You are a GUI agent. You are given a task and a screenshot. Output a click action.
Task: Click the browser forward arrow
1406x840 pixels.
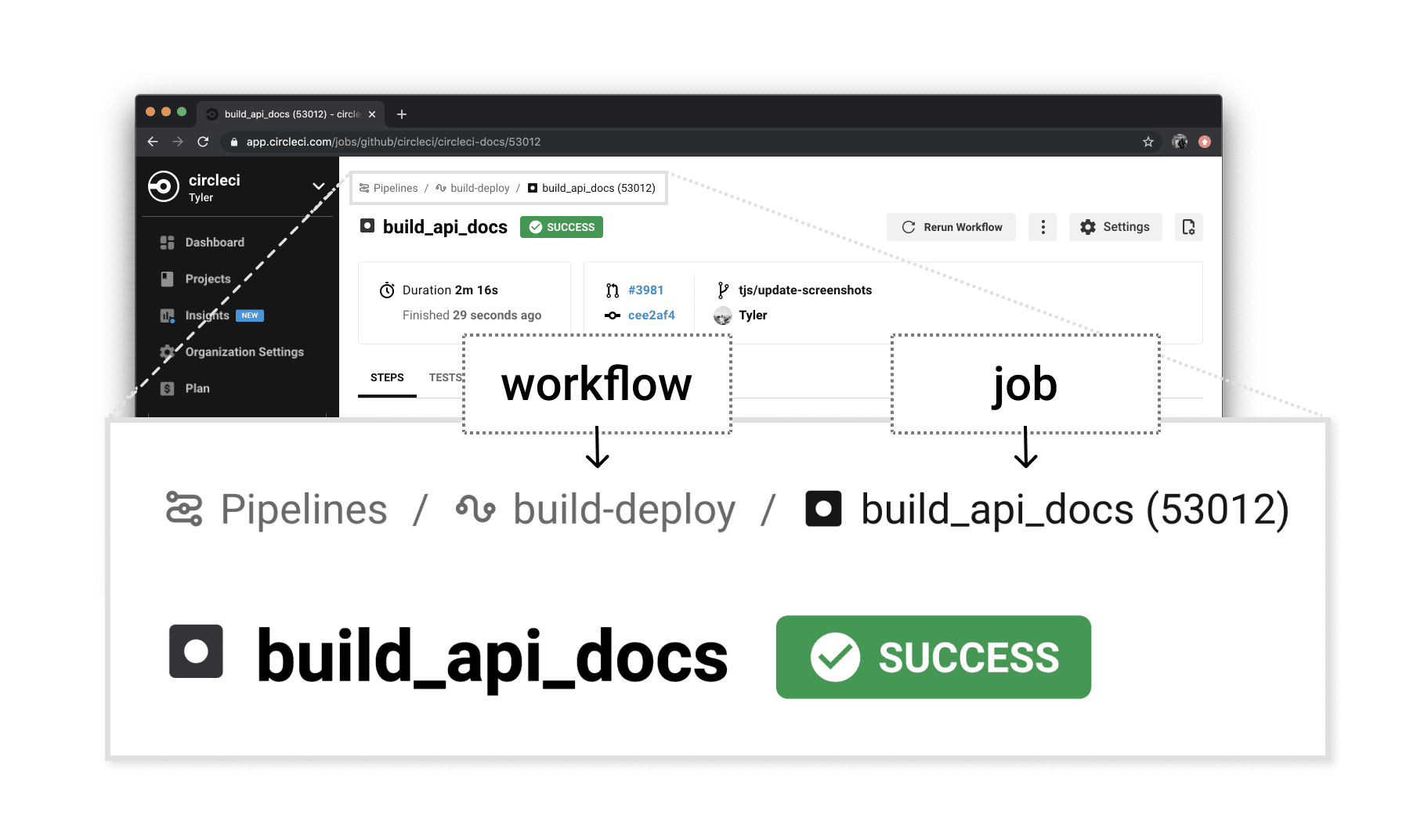click(x=178, y=142)
